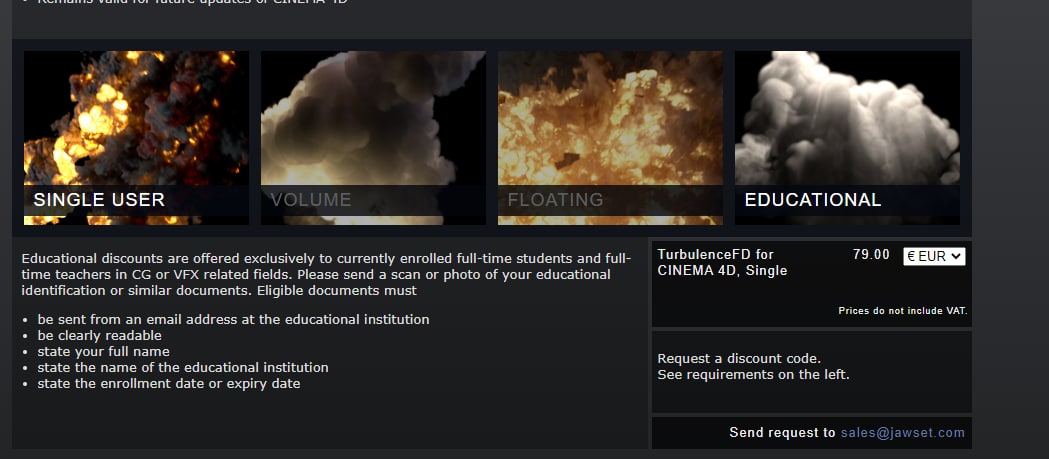Click the 'Prices do not include VAT.' note
Viewport: 1049px width, 459px height.
tap(902, 311)
